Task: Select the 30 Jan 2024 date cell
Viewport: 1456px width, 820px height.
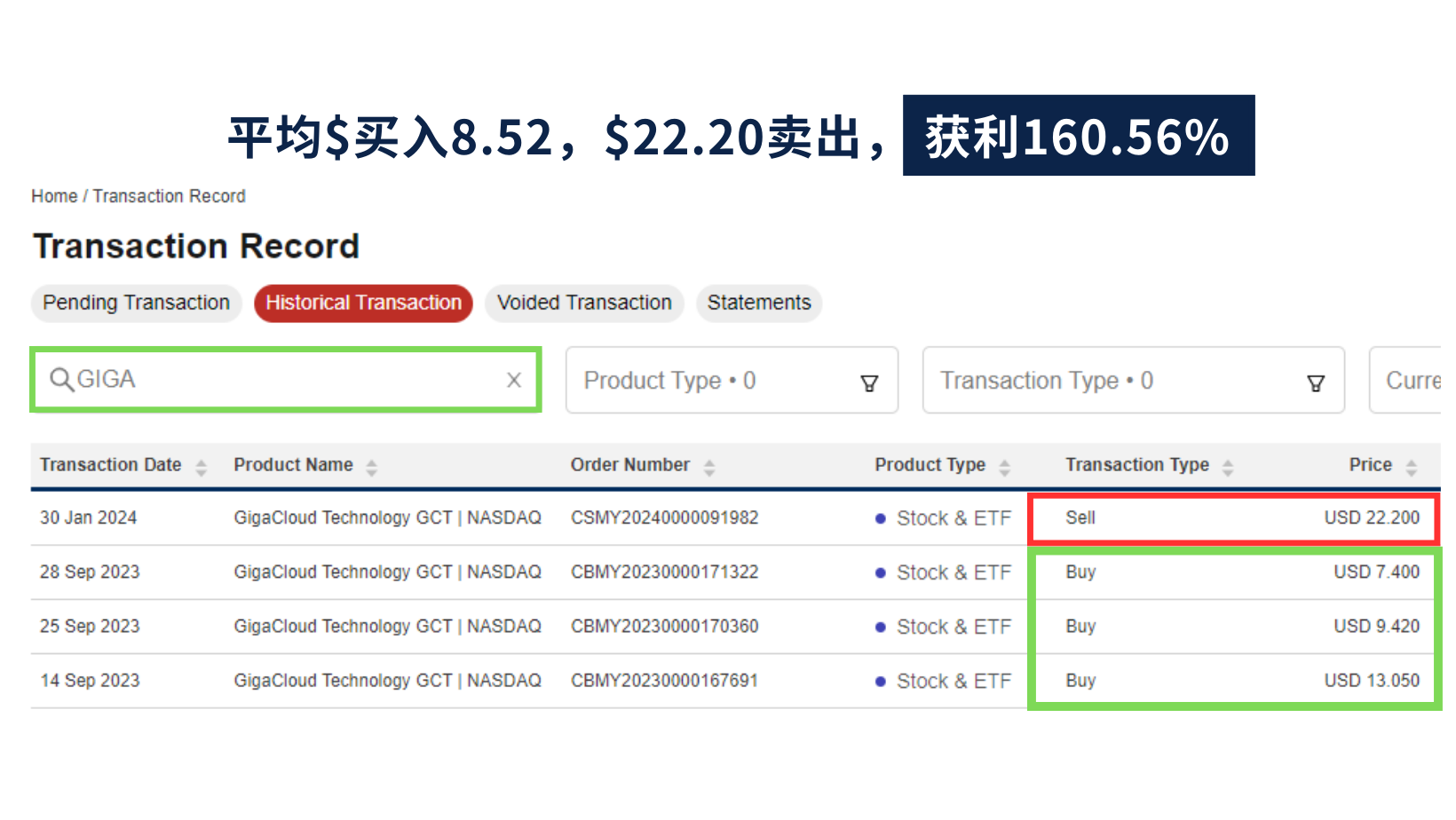Action: tap(89, 517)
